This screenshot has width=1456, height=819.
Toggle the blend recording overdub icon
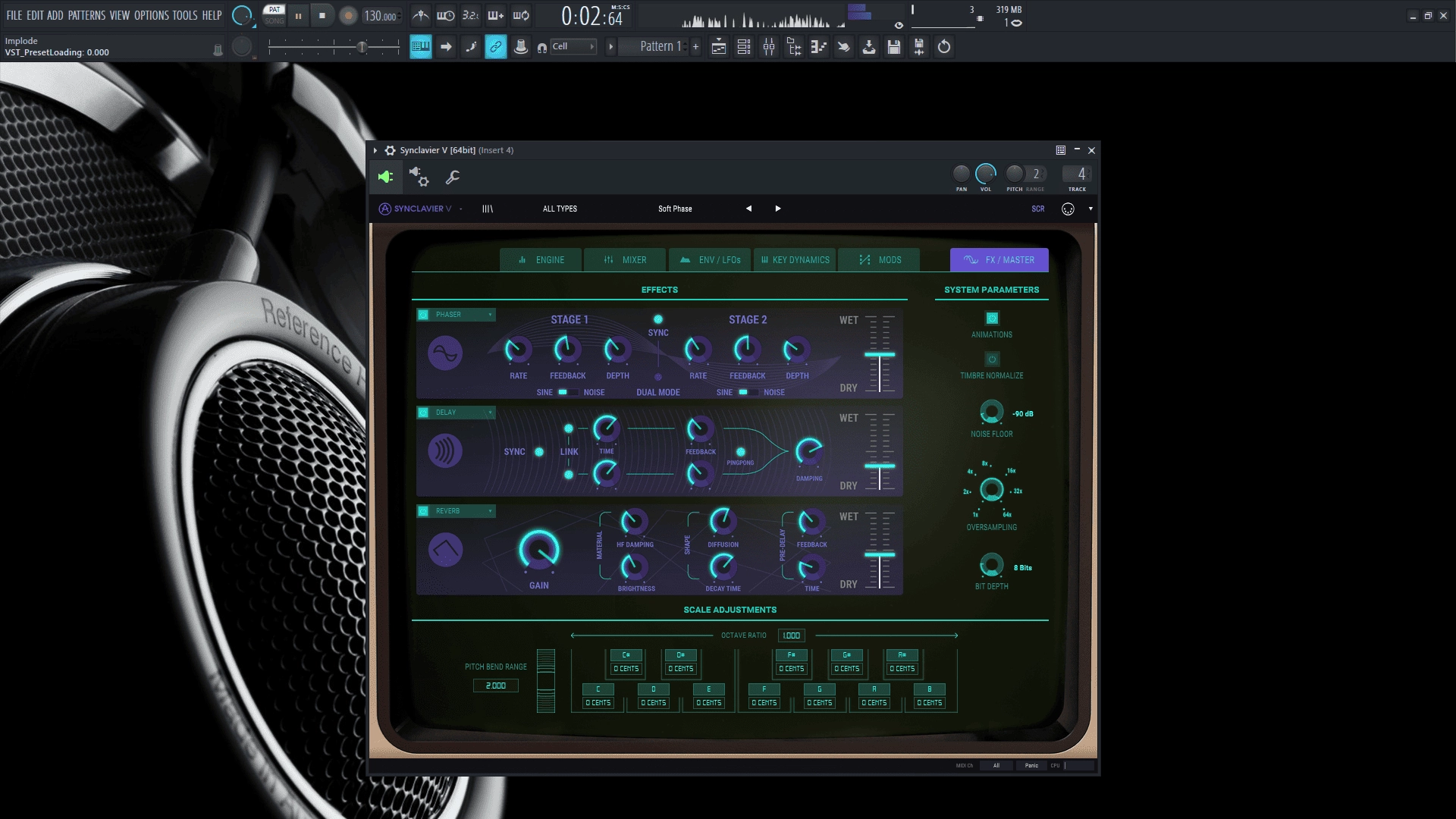point(496,15)
